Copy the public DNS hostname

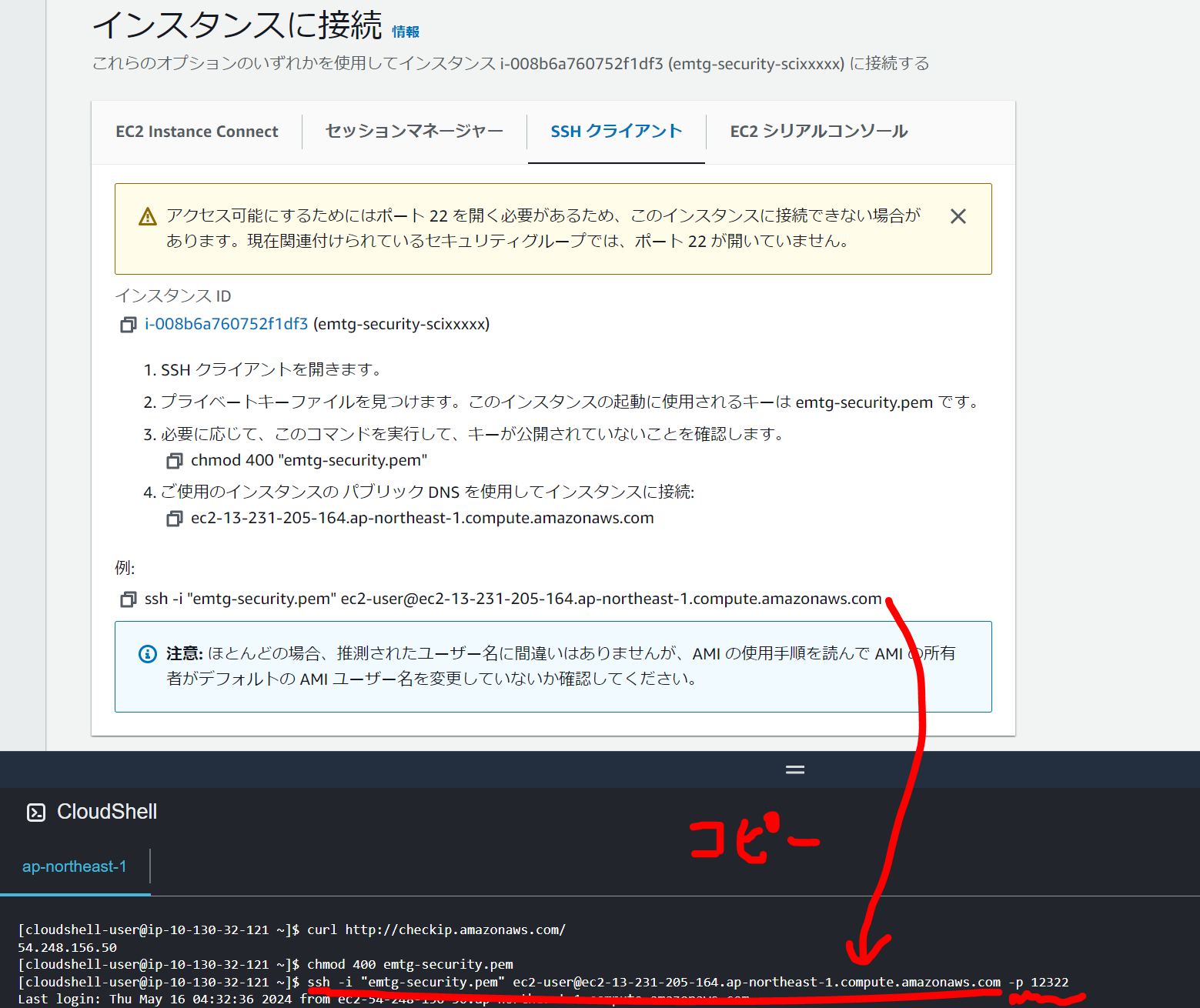pos(175,519)
